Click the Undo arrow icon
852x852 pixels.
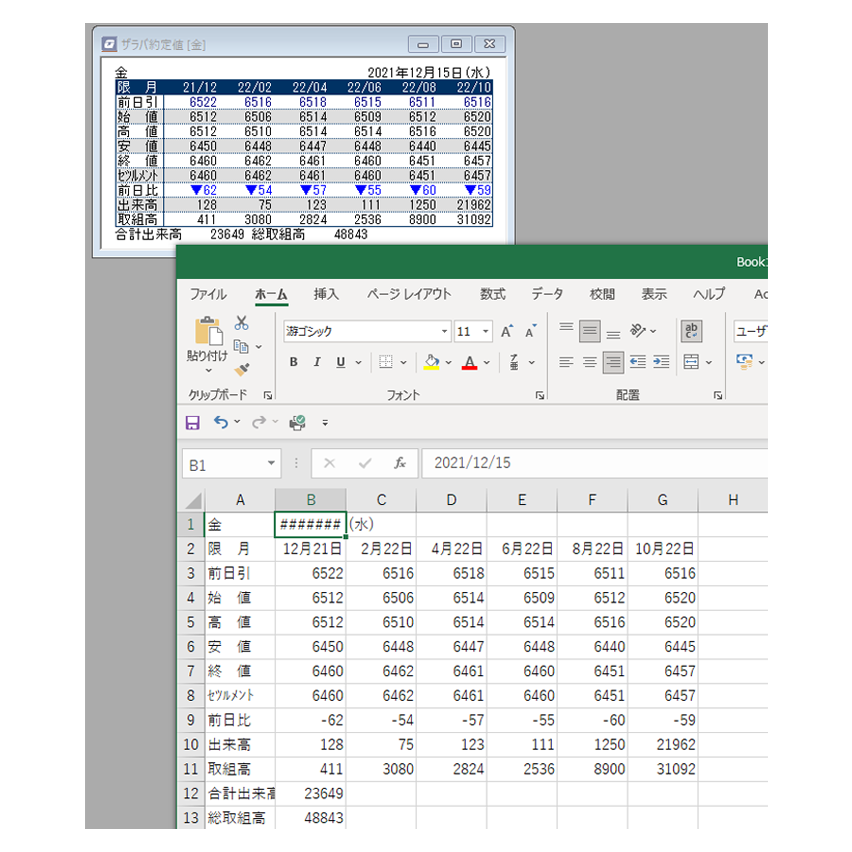pyautogui.click(x=221, y=423)
